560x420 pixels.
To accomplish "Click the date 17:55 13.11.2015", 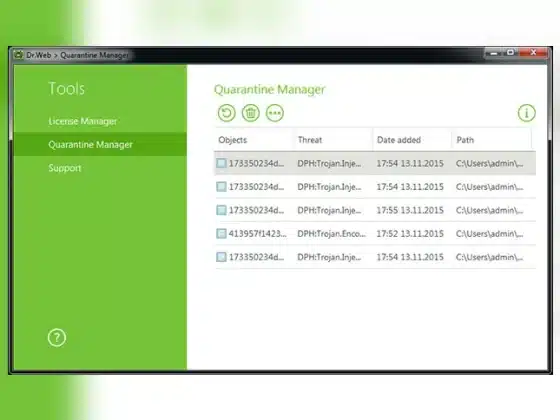I will pos(410,210).
